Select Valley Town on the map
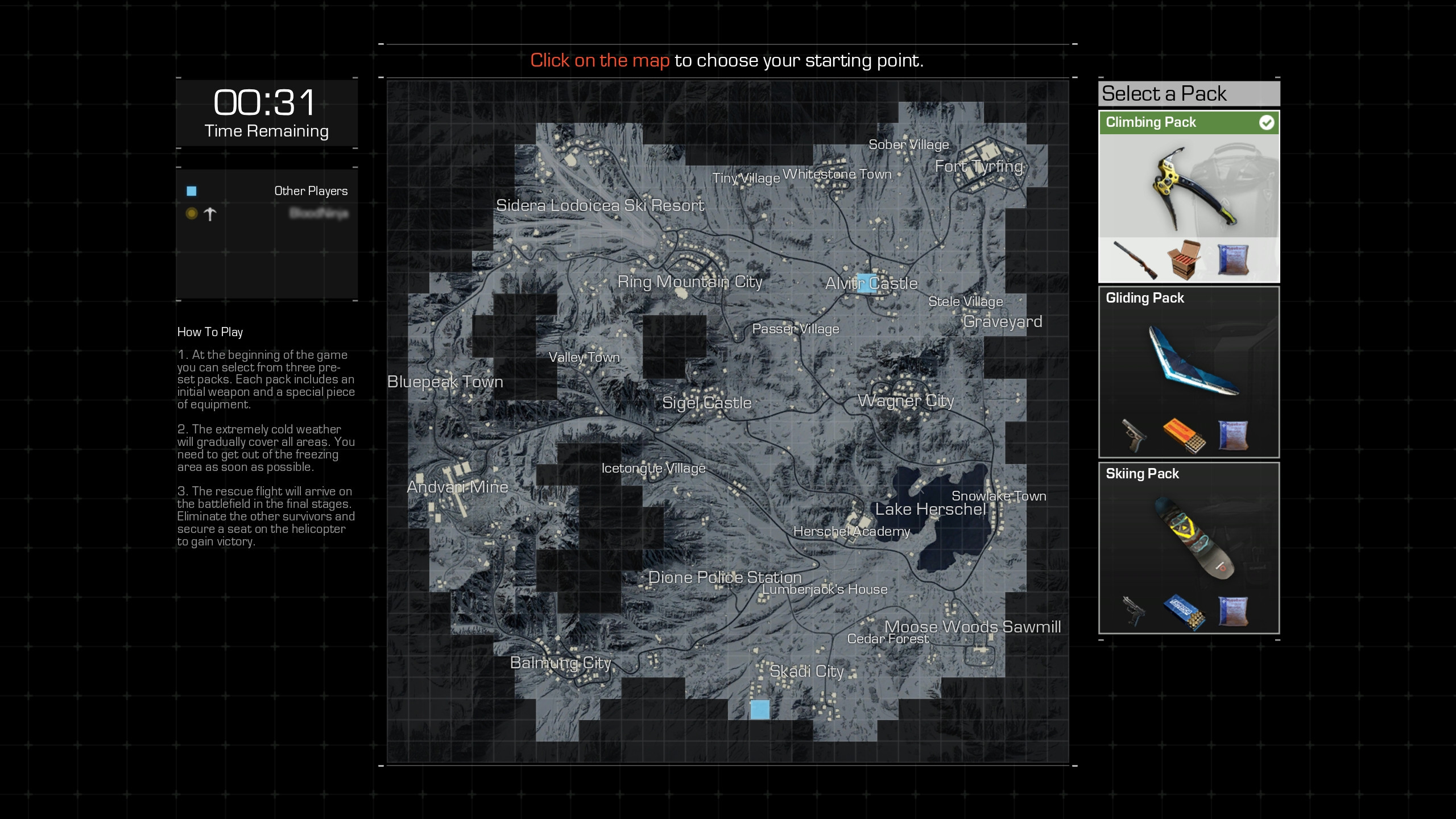Image resolution: width=1456 pixels, height=819 pixels. 584,357
